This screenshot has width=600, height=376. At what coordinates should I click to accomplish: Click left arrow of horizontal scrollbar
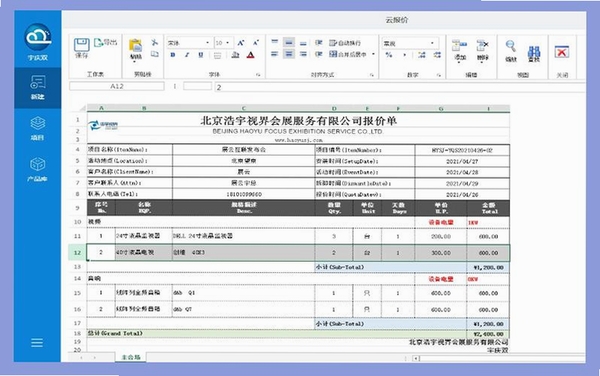[x=416, y=358]
